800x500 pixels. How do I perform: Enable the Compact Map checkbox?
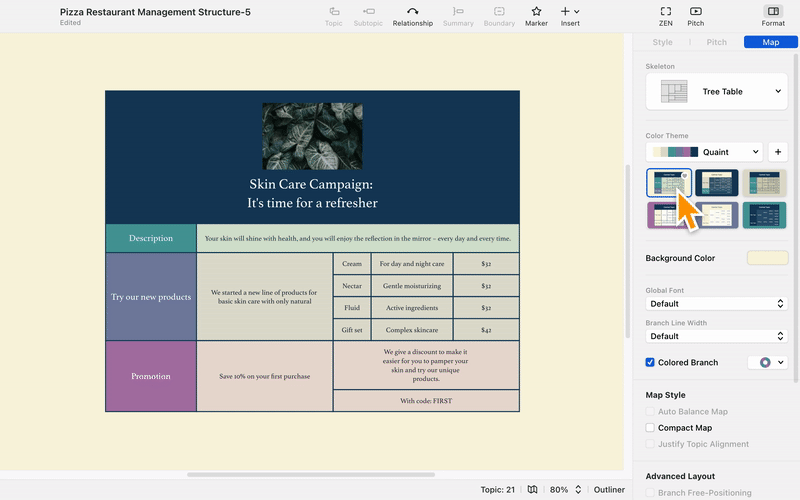pos(650,428)
